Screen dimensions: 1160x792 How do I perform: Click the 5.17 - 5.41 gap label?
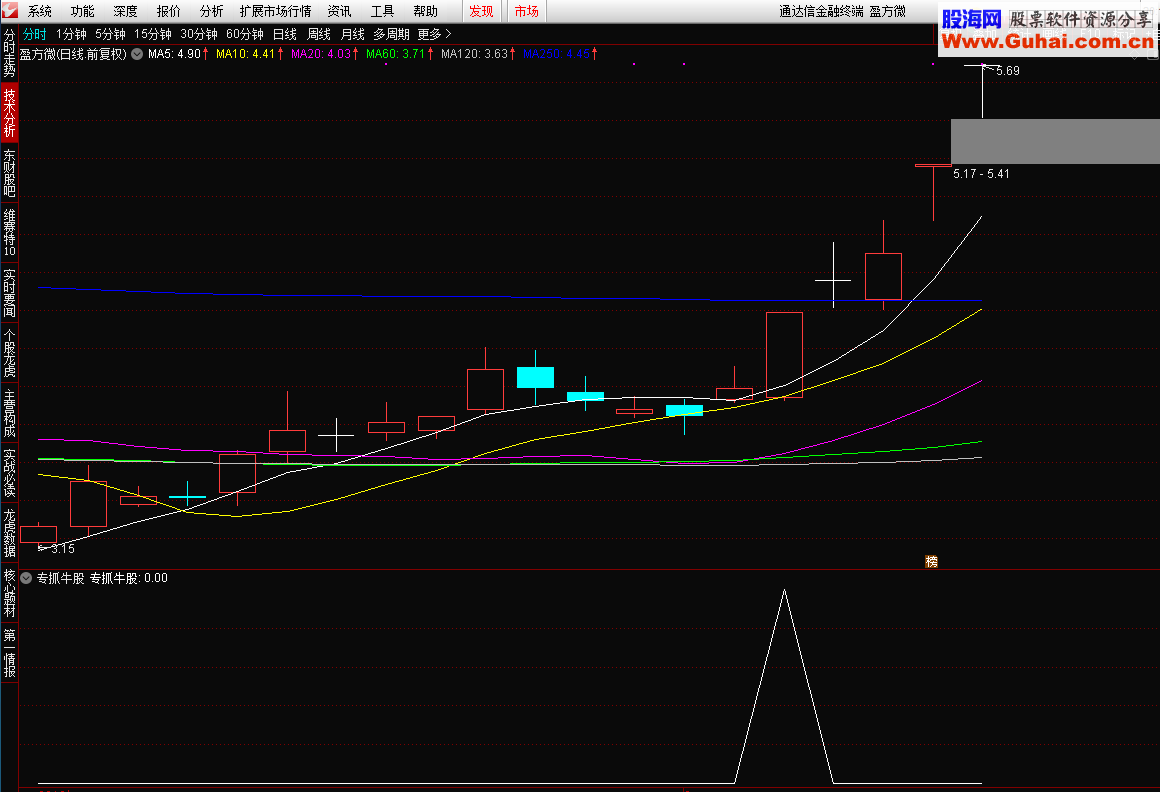coord(981,174)
